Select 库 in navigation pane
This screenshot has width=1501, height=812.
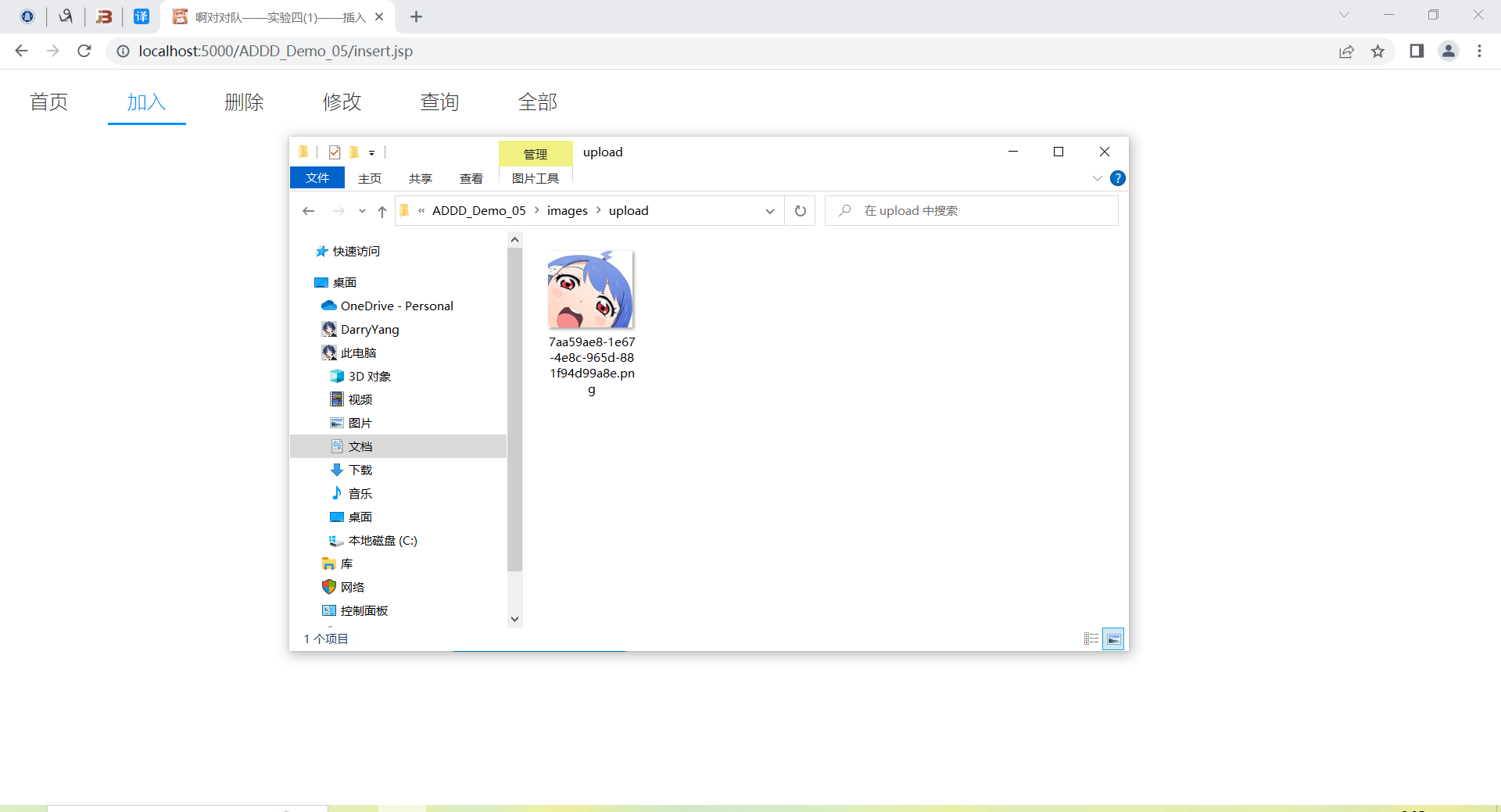(346, 563)
